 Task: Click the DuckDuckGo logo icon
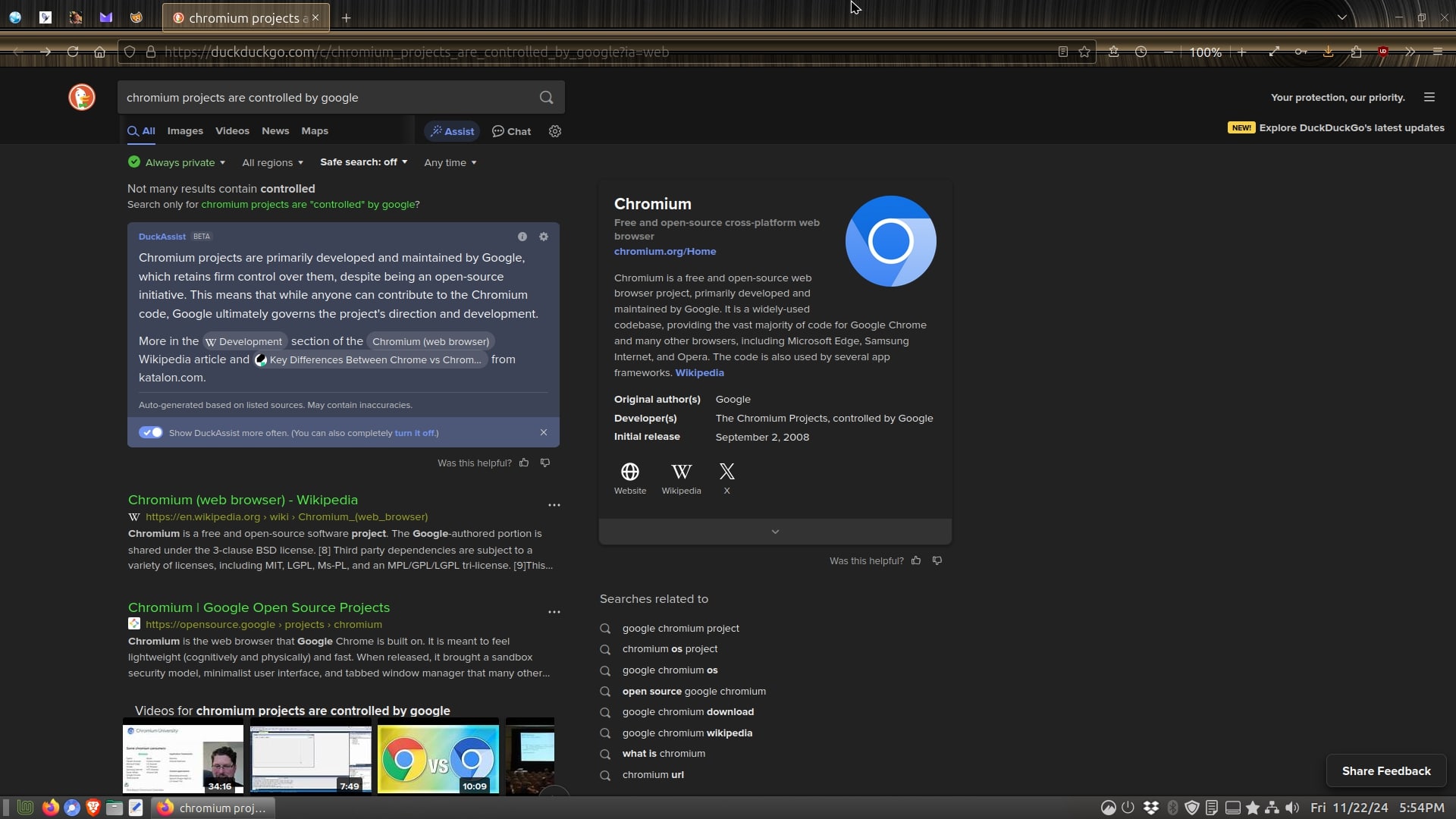tap(82, 97)
